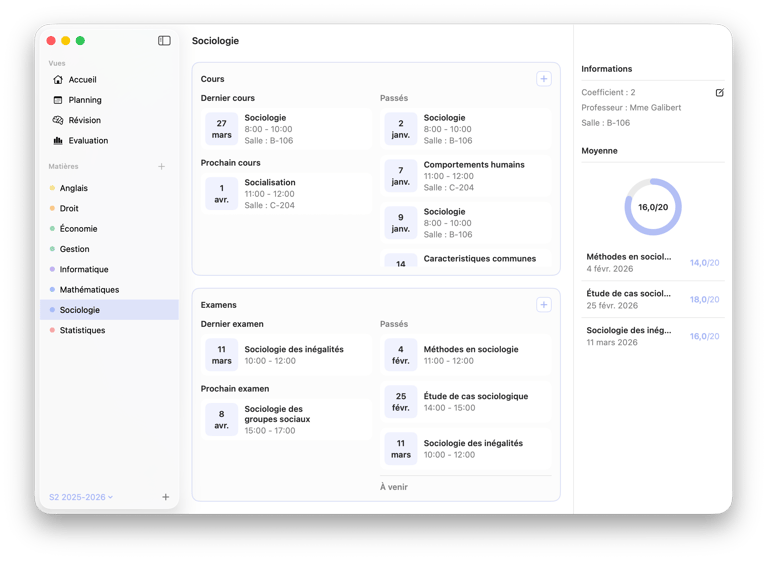Expand the À venir exams section
The width and height of the screenshot is (768, 561).
click(x=394, y=487)
